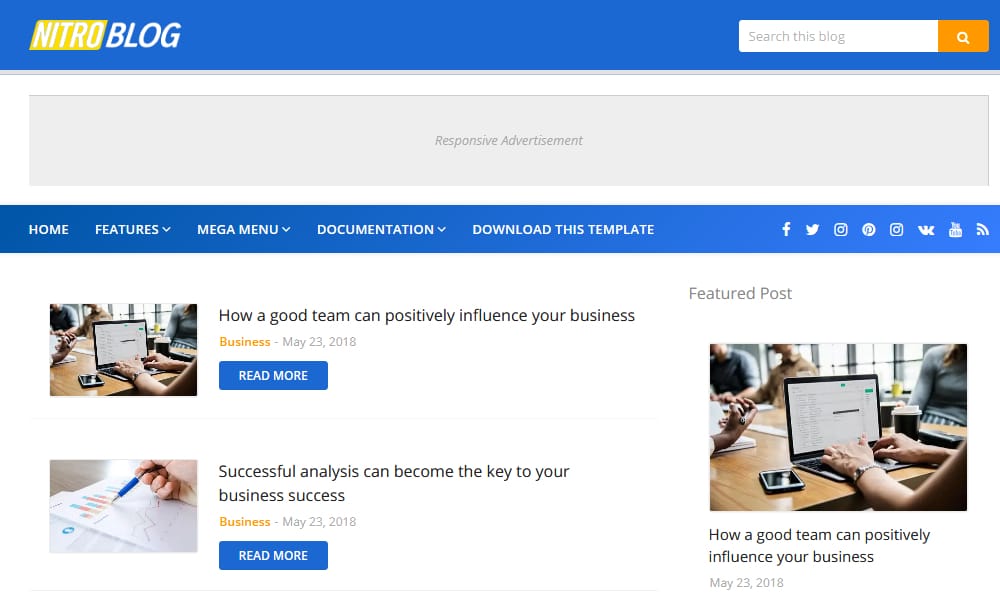
Task: Click the RSS feed icon
Action: pyautogui.click(x=982, y=229)
